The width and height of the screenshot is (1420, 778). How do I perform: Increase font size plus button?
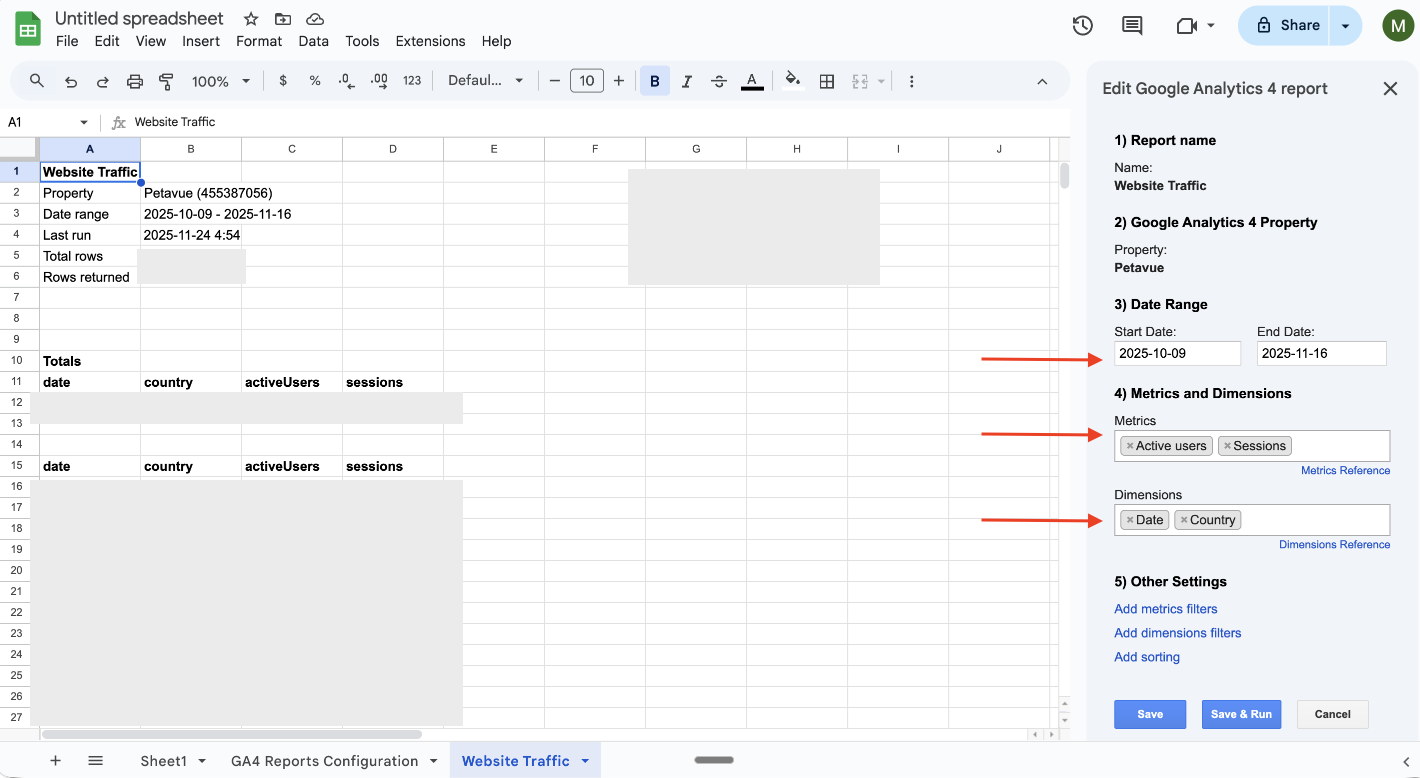(x=619, y=81)
